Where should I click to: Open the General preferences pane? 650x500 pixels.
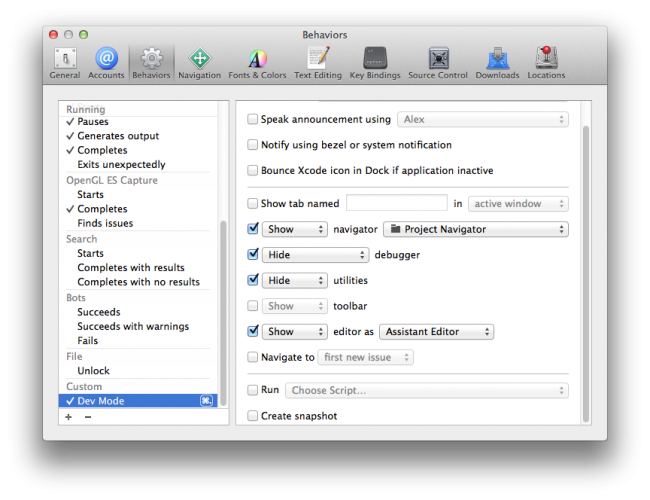pos(65,63)
